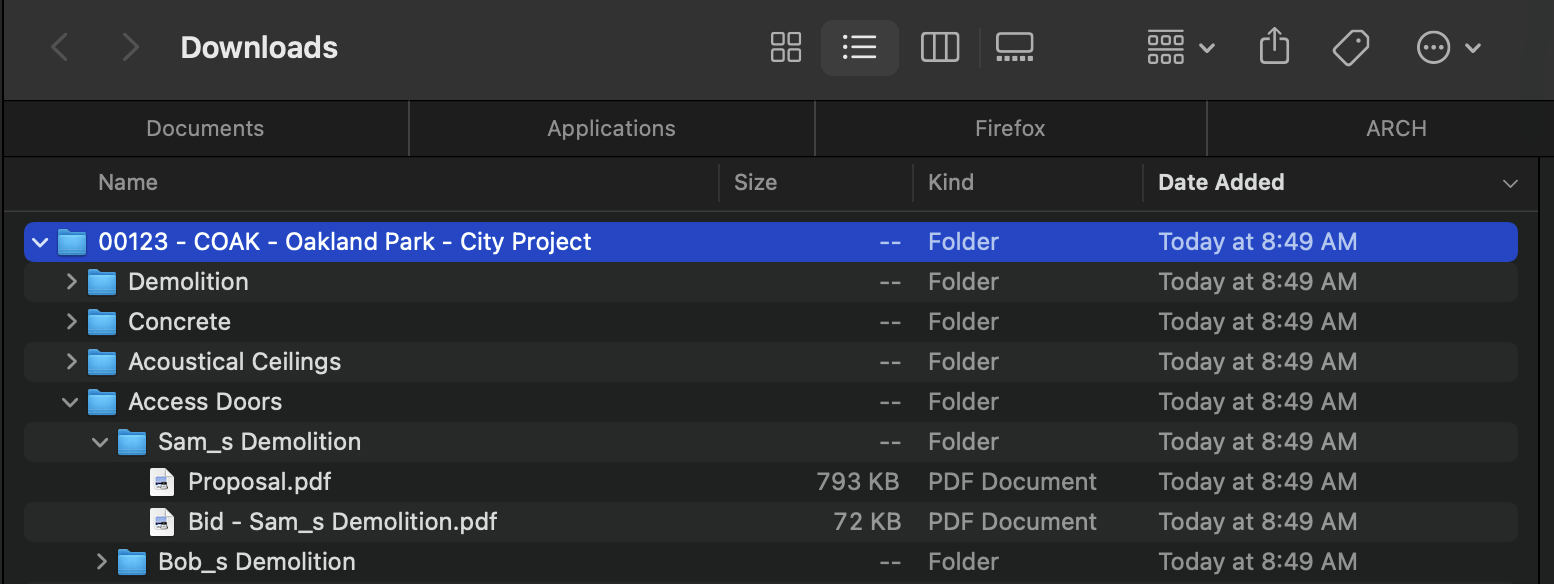Open the ellipsis More actions menu

[x=1448, y=47]
